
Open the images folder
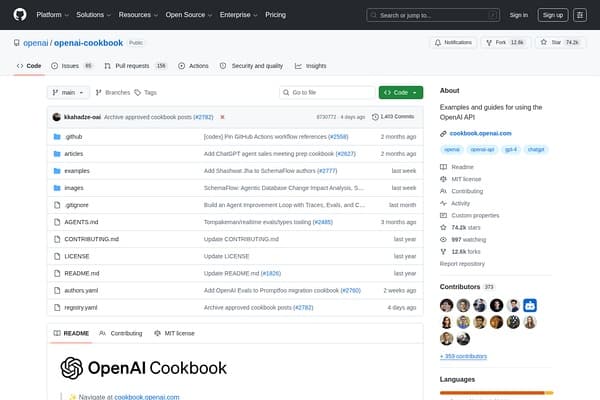(x=74, y=188)
